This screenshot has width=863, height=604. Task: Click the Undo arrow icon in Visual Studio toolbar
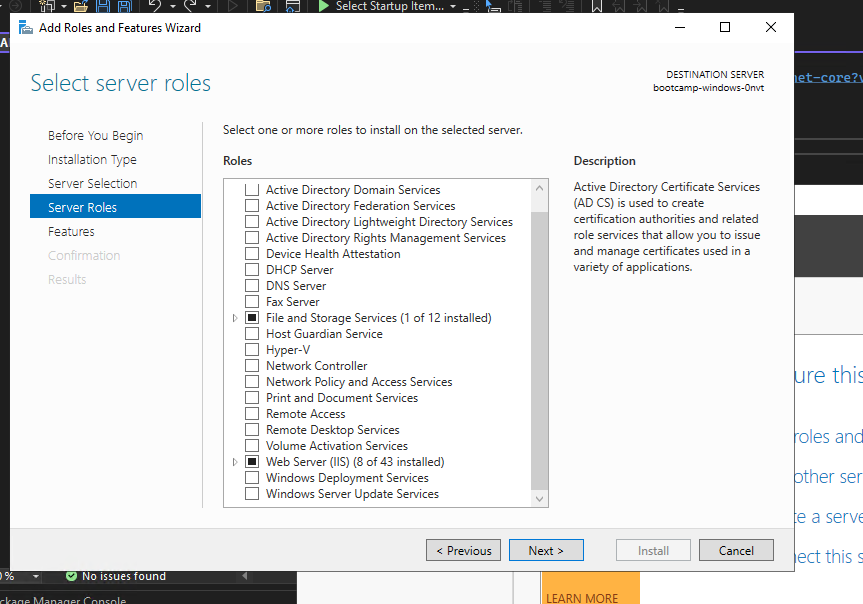pyautogui.click(x=155, y=6)
